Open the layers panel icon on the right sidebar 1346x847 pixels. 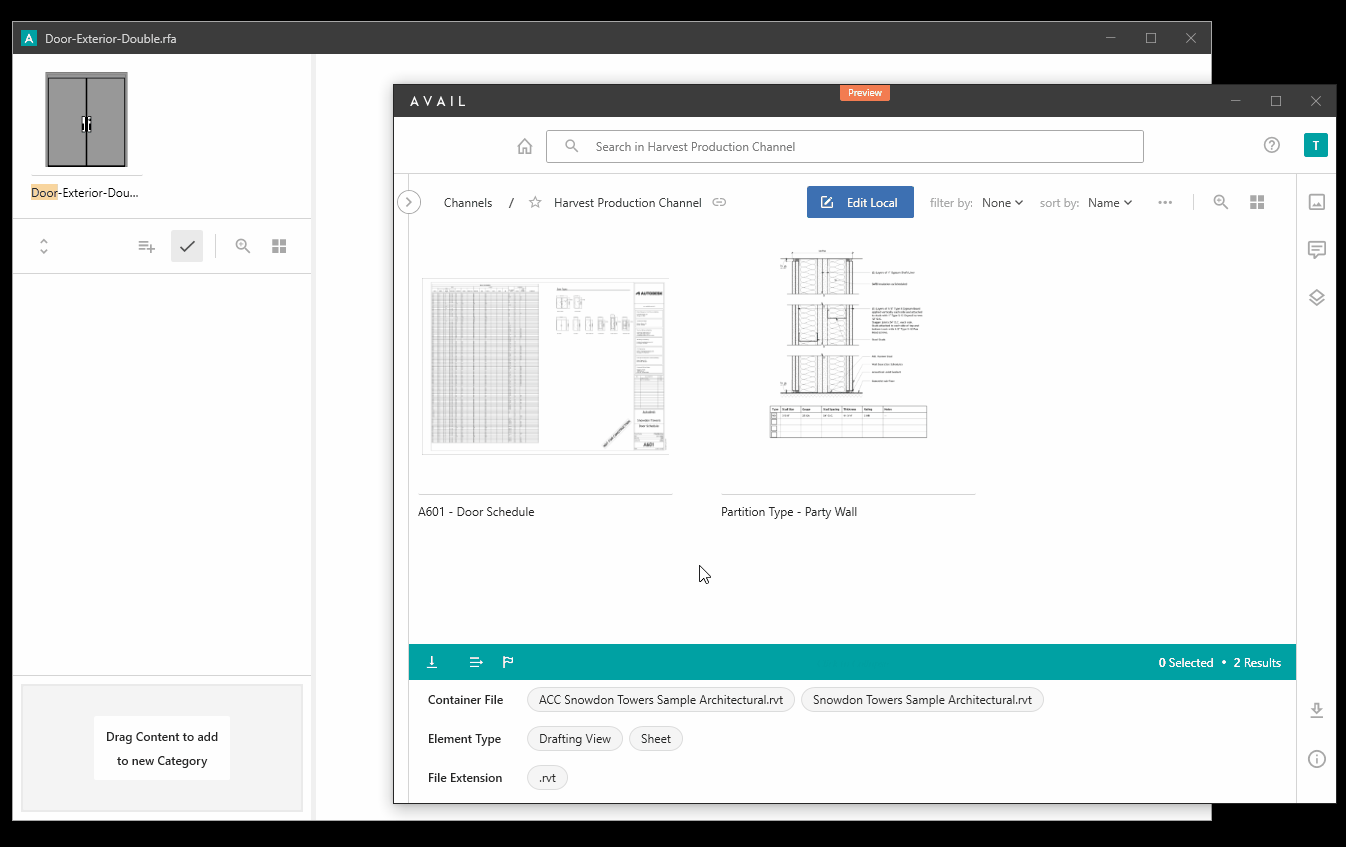coord(1316,297)
